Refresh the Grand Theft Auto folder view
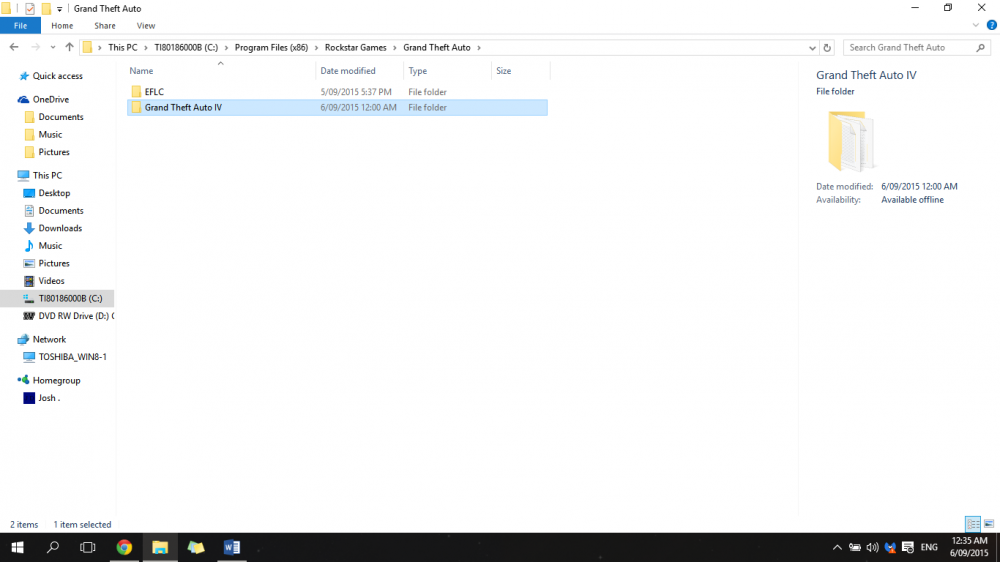The height and width of the screenshot is (562, 1000). [827, 48]
